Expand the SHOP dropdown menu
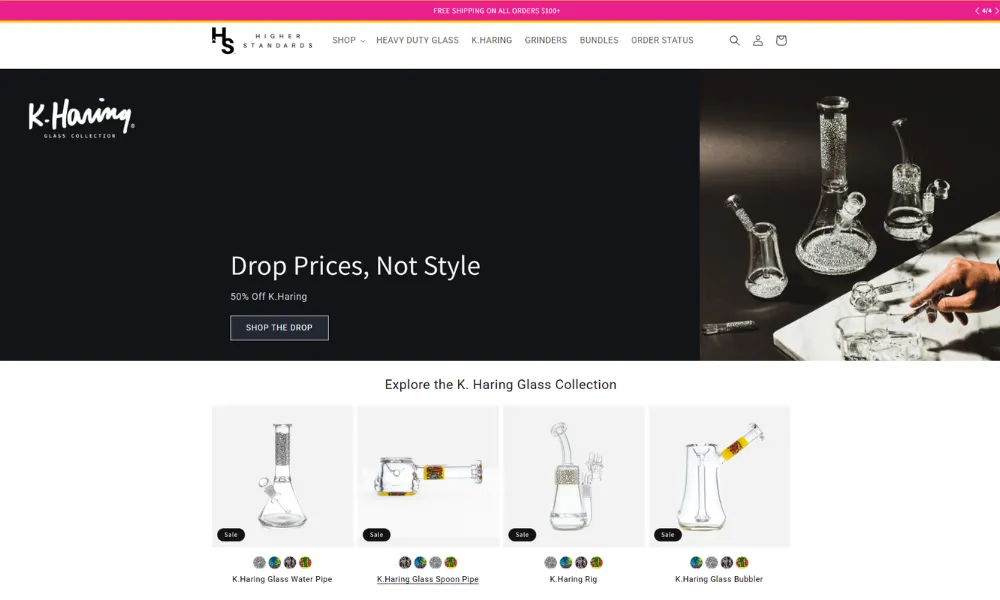 click(348, 41)
